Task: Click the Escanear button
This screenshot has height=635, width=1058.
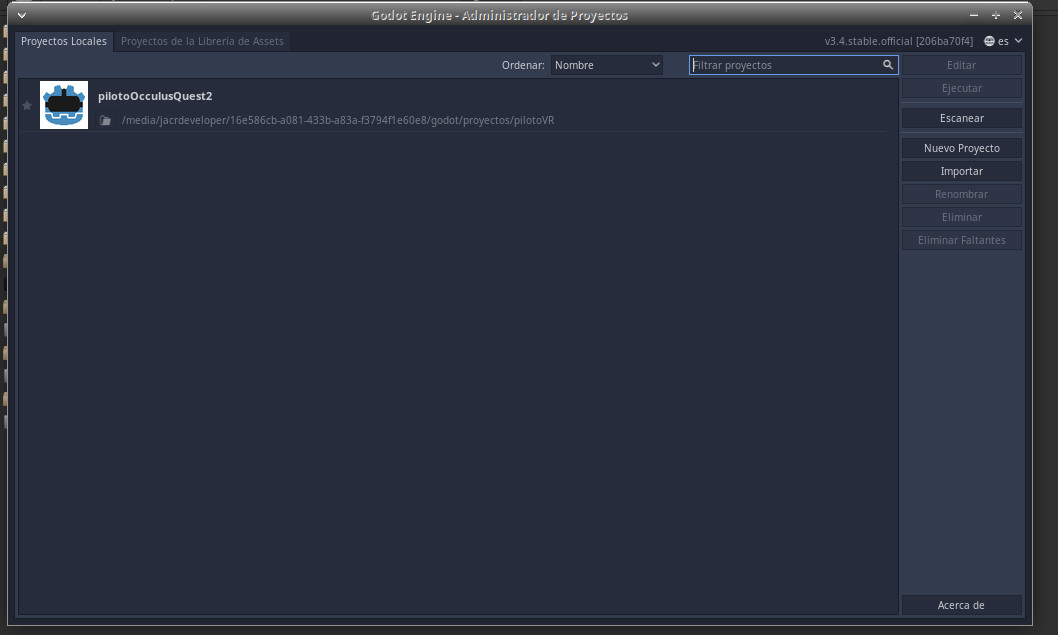Action: point(962,118)
